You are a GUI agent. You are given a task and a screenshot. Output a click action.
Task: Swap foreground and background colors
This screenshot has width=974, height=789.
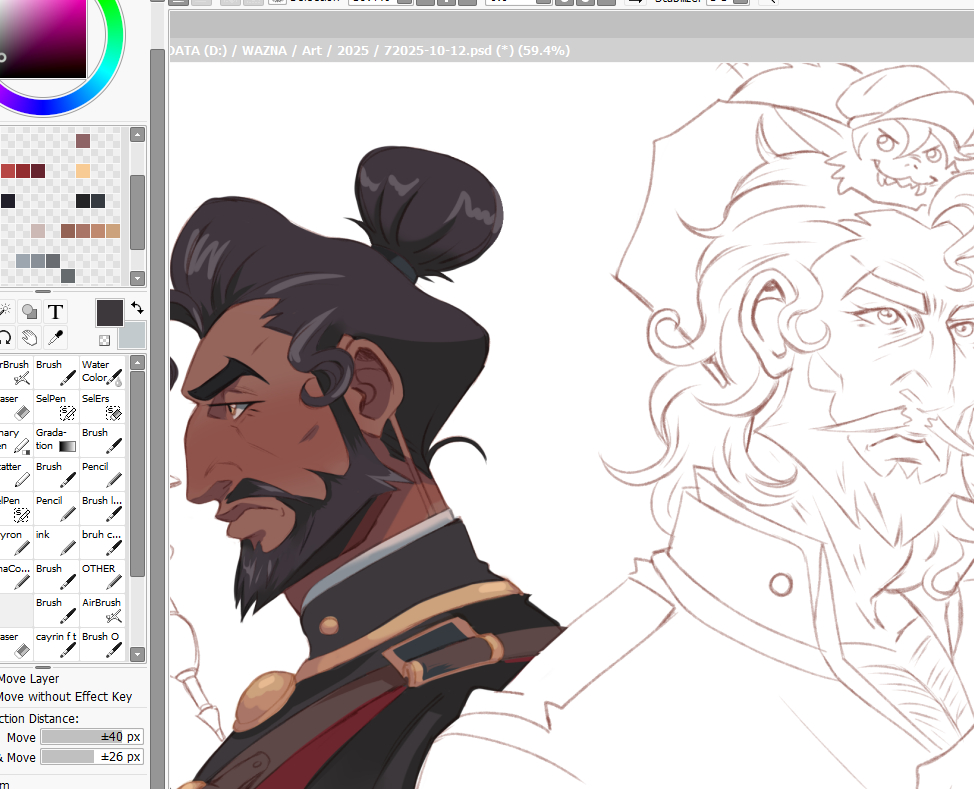pyautogui.click(x=136, y=309)
